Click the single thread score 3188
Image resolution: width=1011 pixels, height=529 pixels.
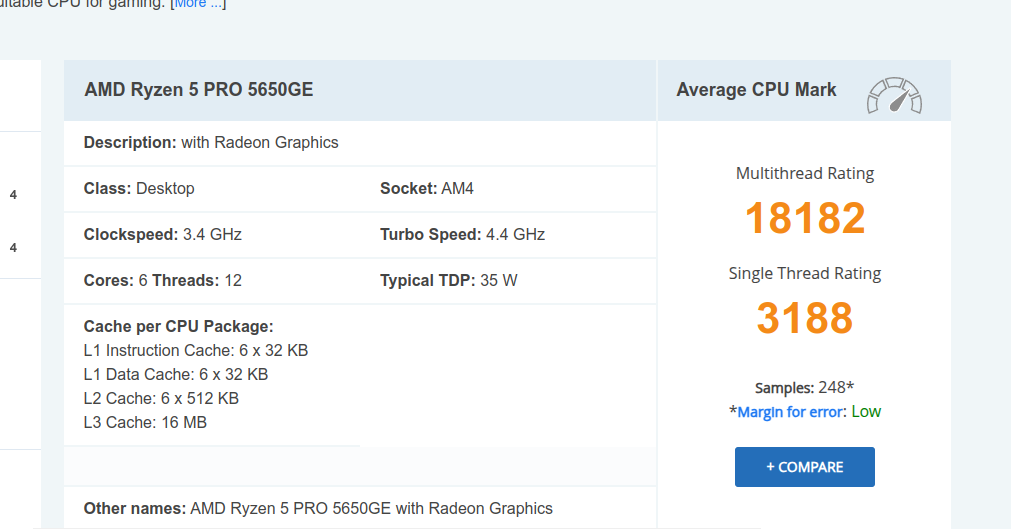(804, 318)
